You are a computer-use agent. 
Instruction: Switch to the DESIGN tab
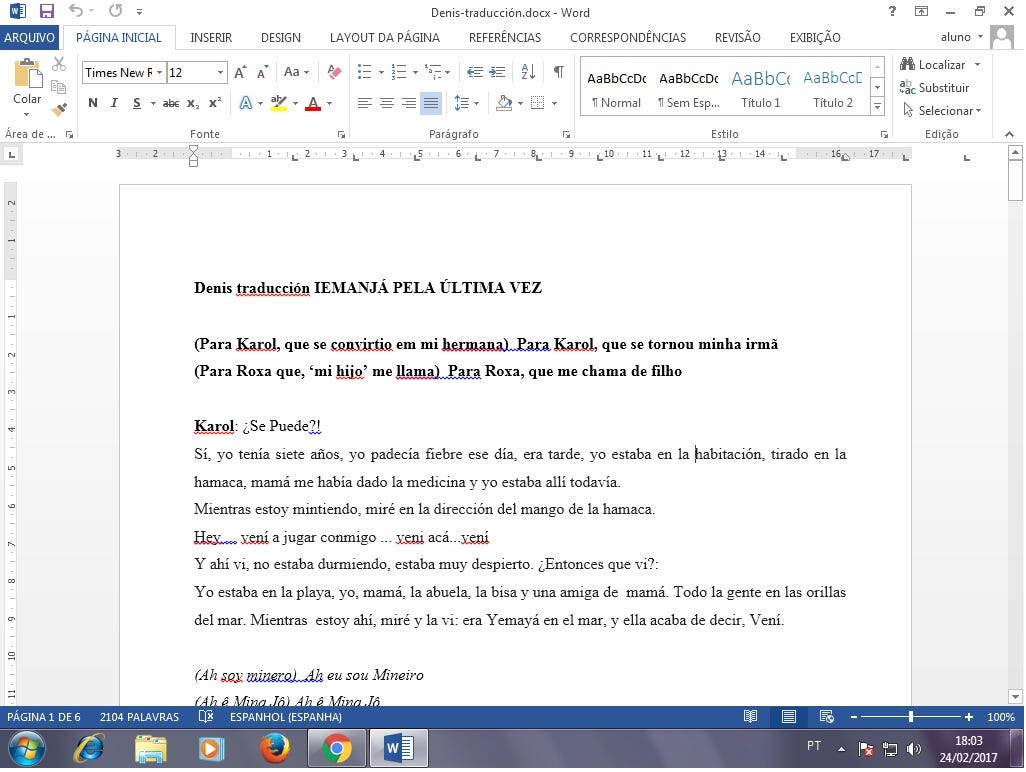[x=281, y=37]
